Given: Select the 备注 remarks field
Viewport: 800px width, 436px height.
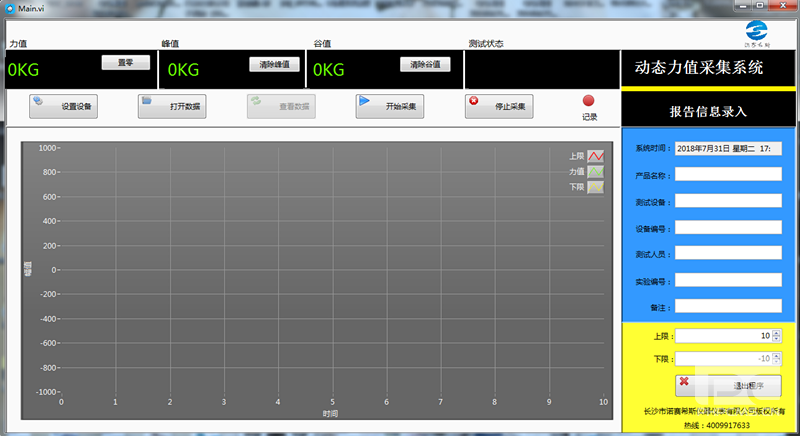Looking at the screenshot, I should tap(727, 307).
